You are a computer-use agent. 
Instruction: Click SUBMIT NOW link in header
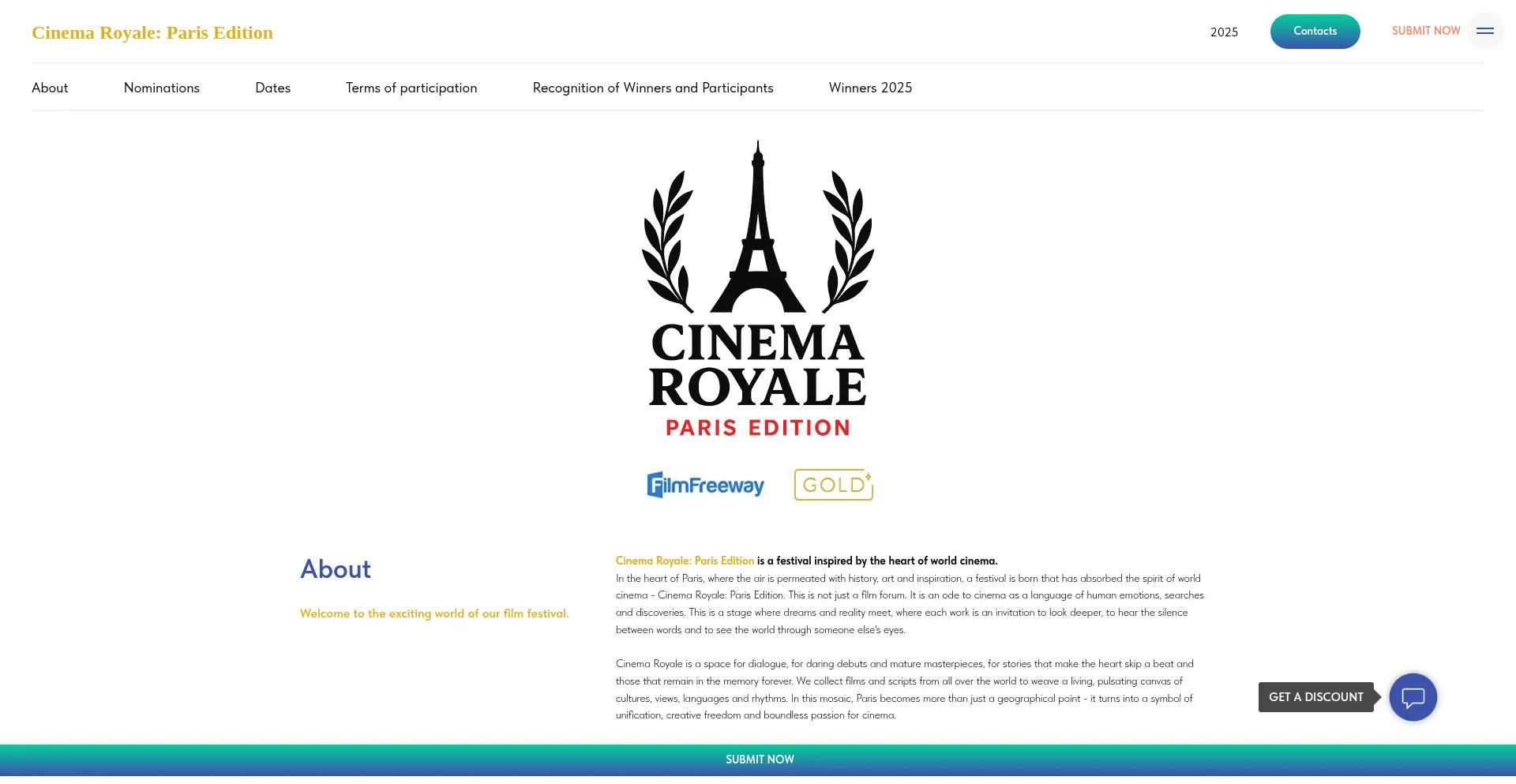pos(1425,31)
